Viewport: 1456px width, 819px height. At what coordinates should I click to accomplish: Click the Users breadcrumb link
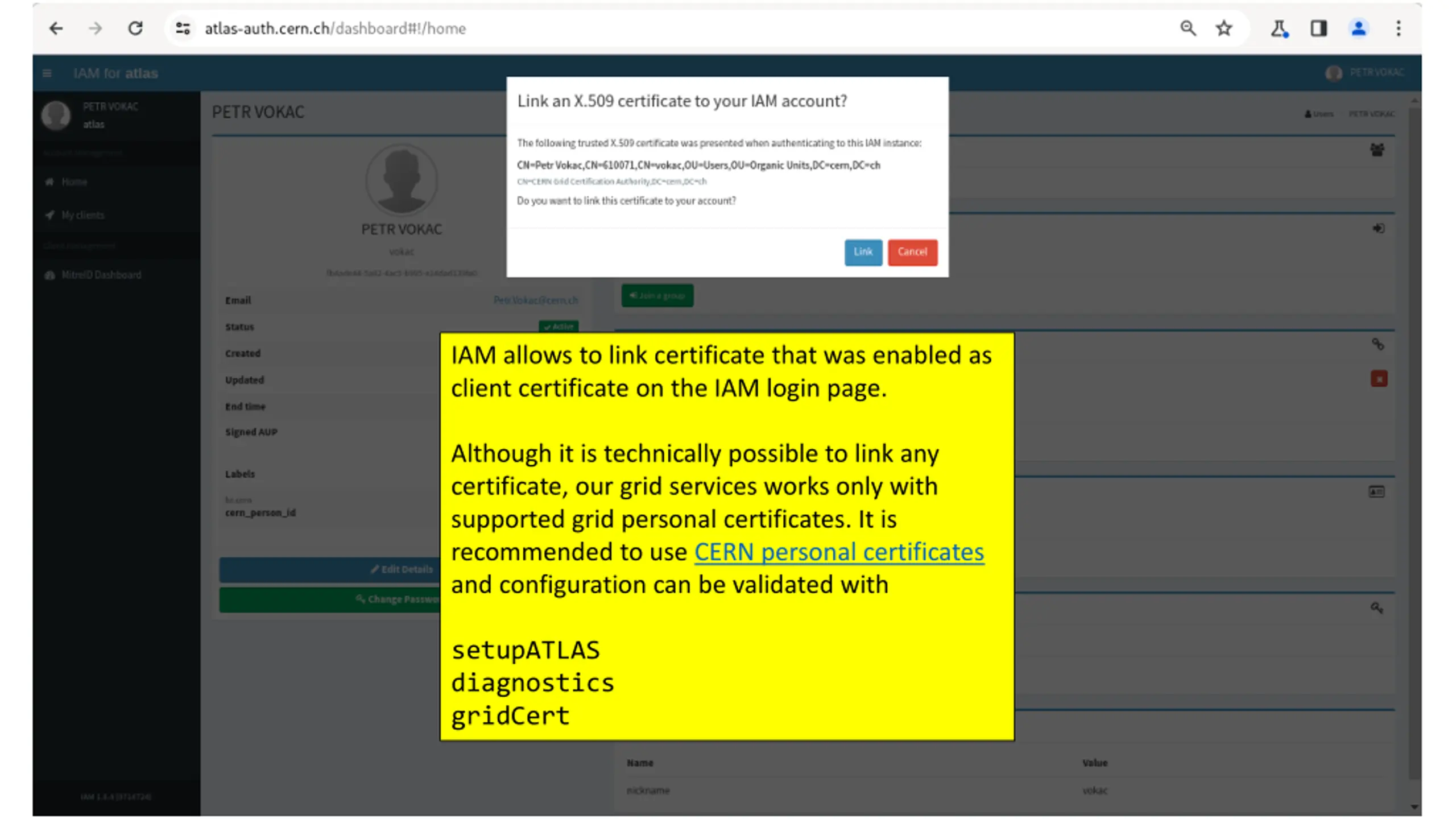pos(1319,114)
